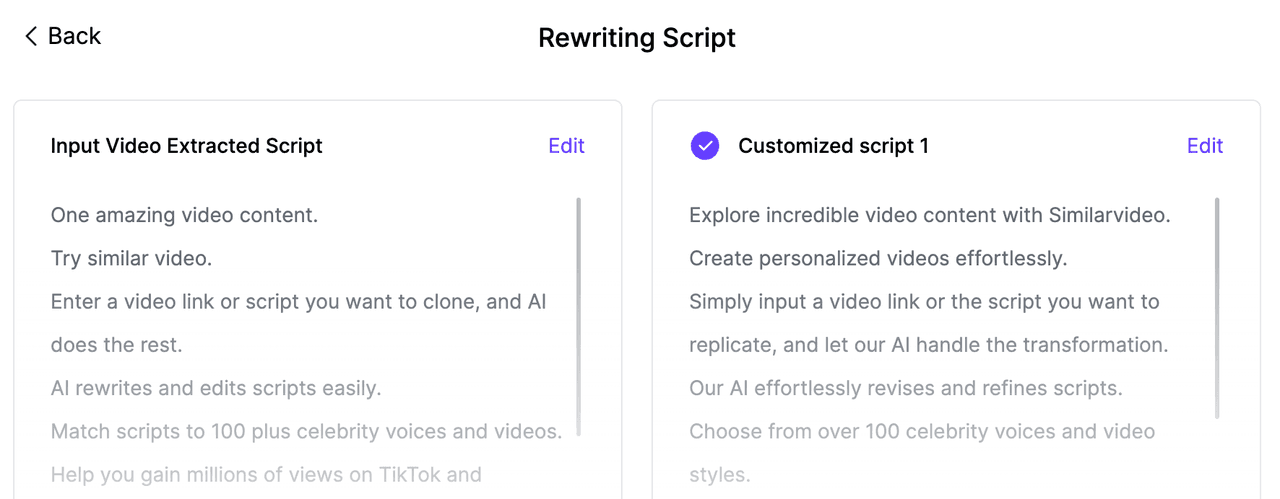Image resolution: width=1280 pixels, height=499 pixels.
Task: Edit Customized script 1
Action: point(1205,146)
